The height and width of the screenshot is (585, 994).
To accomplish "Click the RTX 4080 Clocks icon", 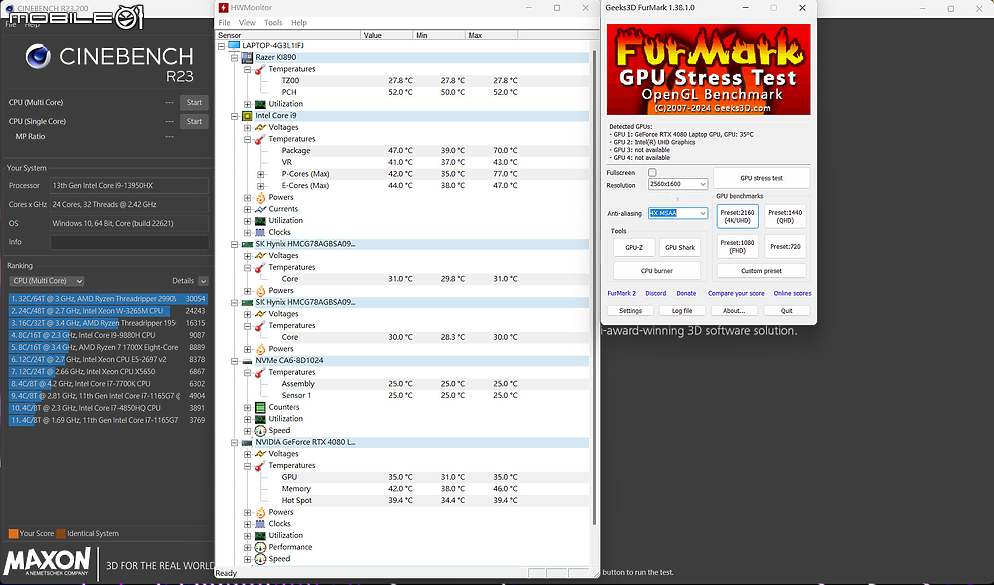I will coord(260,524).
